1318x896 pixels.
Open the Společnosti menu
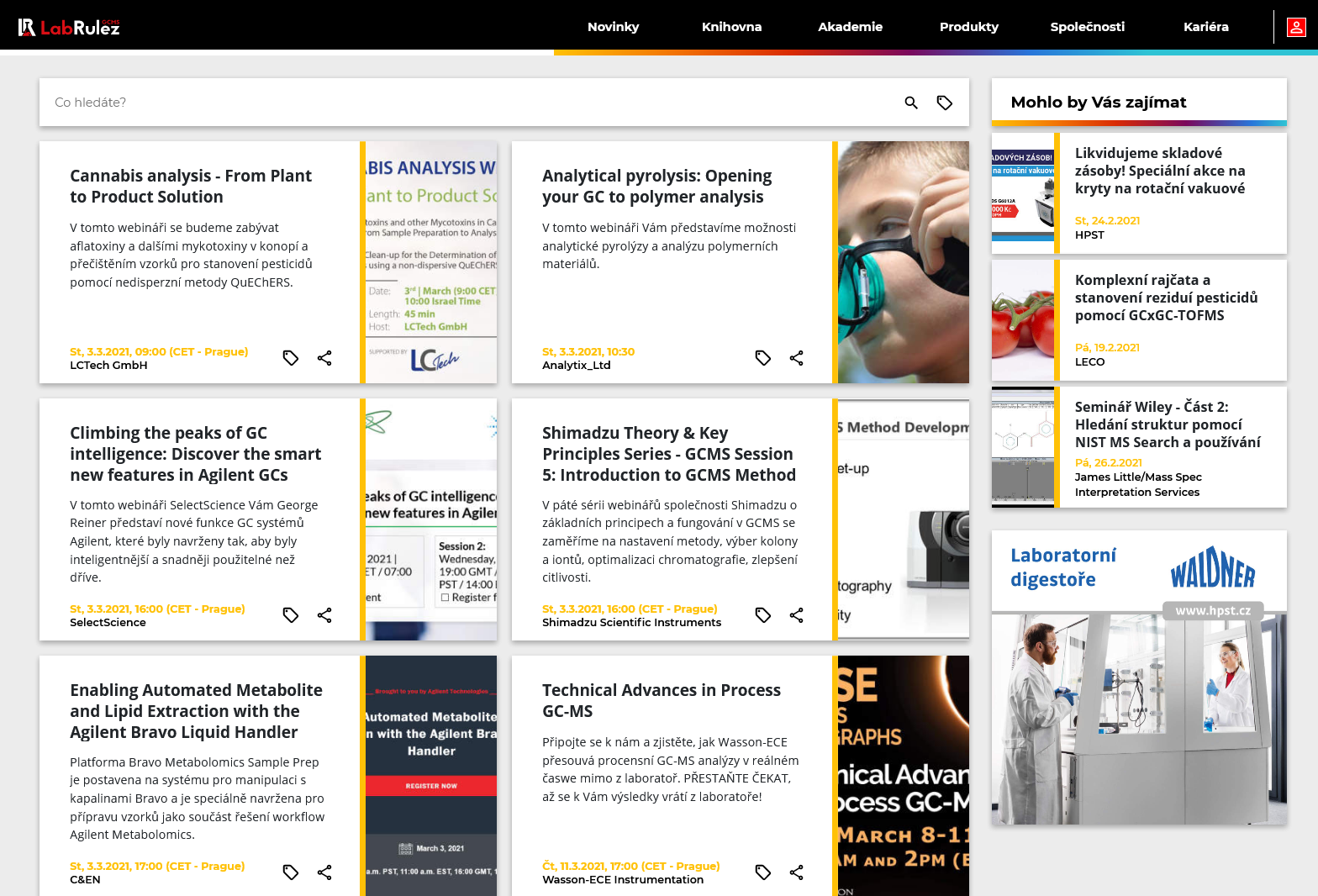click(1087, 27)
